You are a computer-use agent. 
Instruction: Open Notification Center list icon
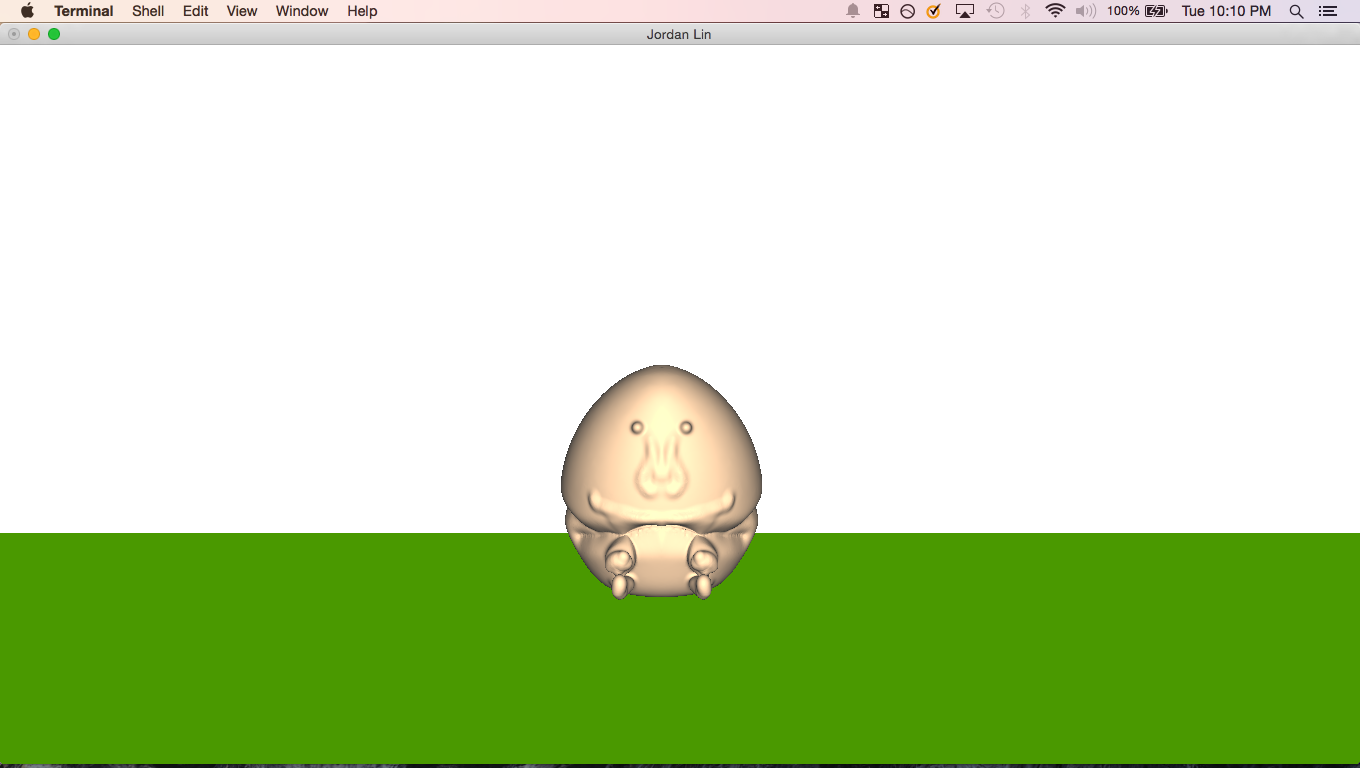[x=1328, y=11]
